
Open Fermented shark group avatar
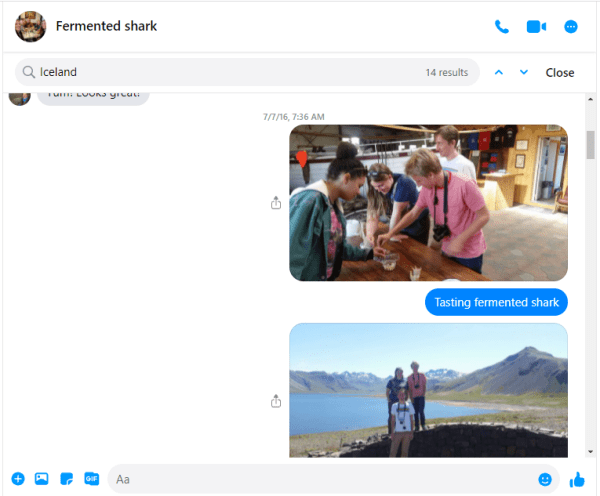pos(30,26)
